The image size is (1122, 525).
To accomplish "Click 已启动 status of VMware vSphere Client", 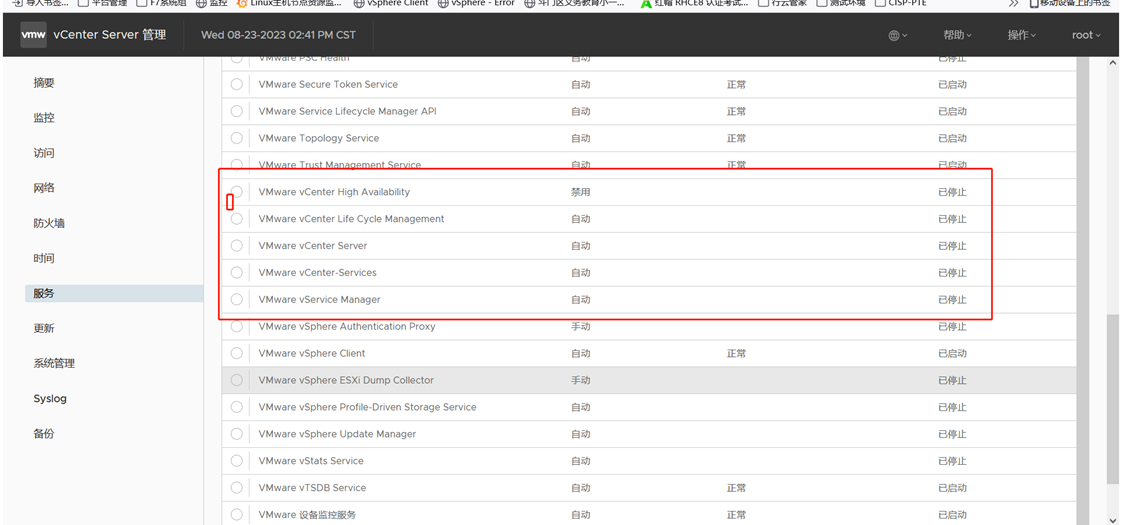I will tap(952, 353).
